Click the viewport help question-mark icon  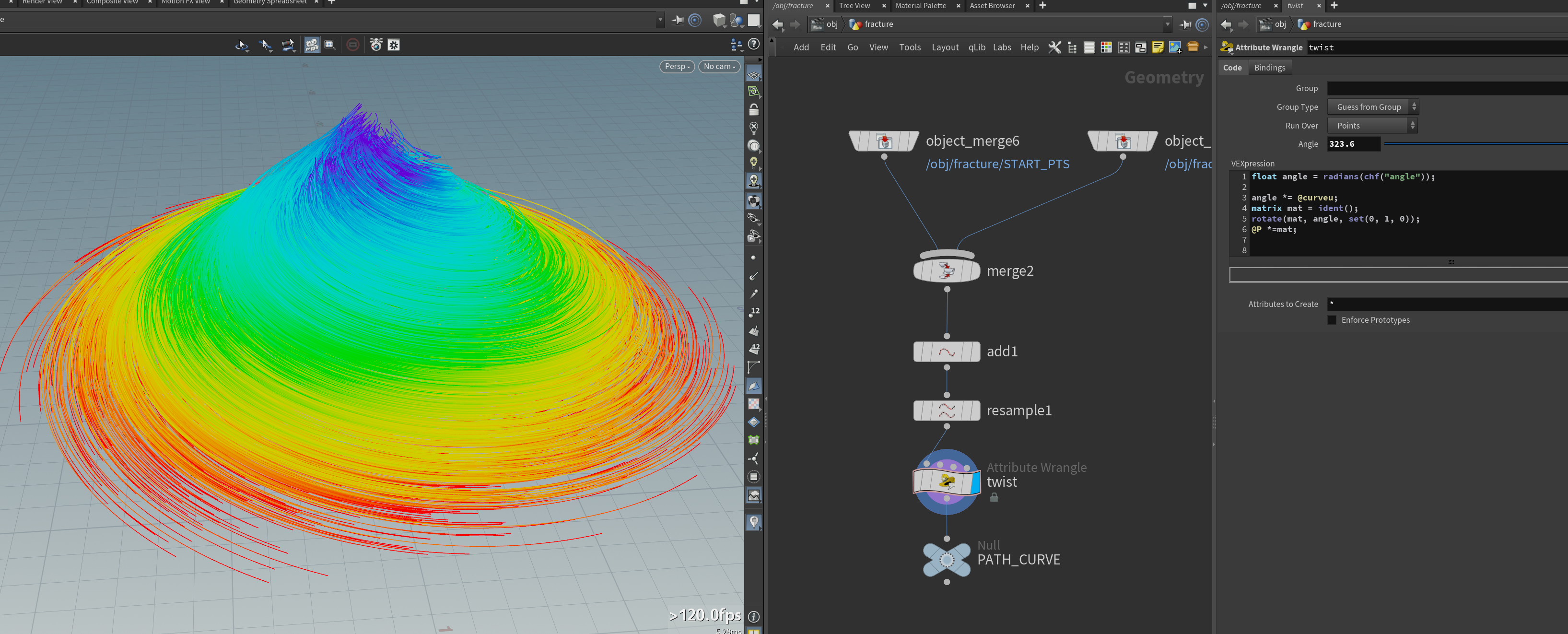point(754,45)
